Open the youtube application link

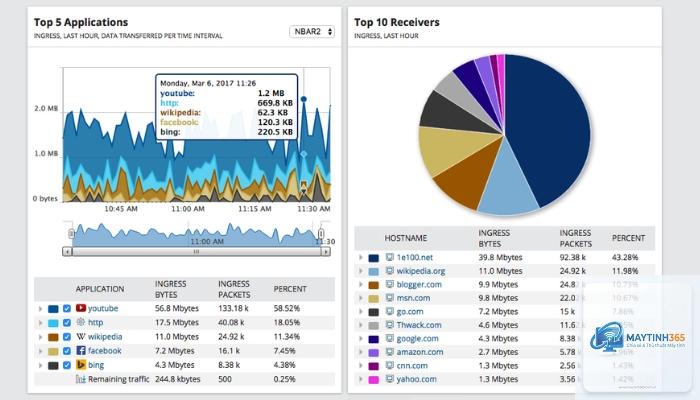[x=103, y=308]
